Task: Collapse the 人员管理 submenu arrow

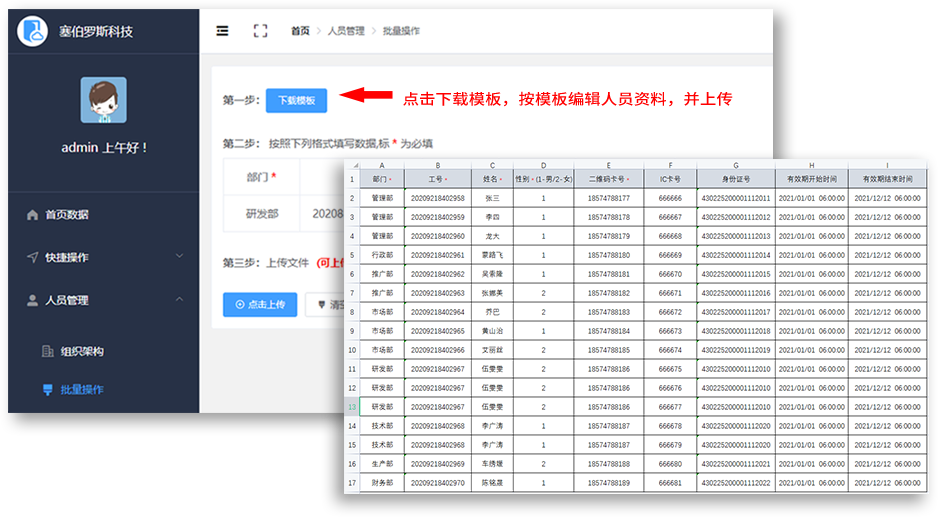Action: (x=179, y=300)
